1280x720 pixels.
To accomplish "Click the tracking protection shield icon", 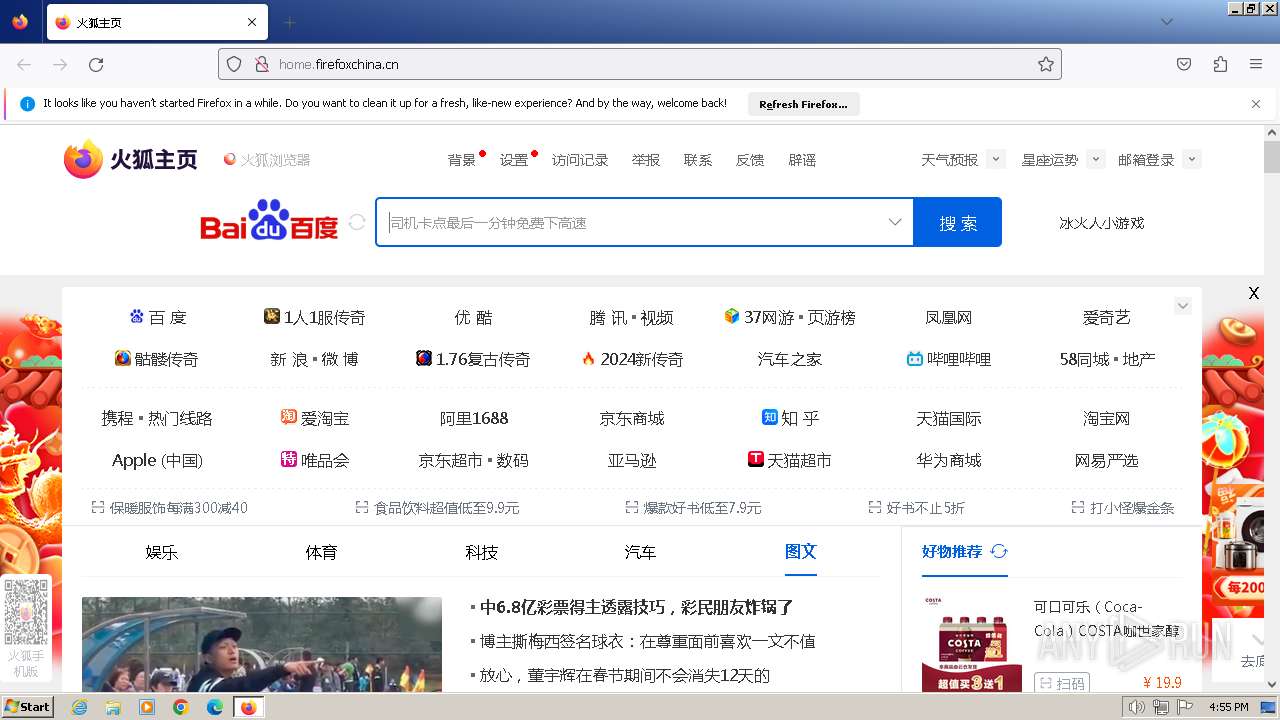I will coord(234,64).
